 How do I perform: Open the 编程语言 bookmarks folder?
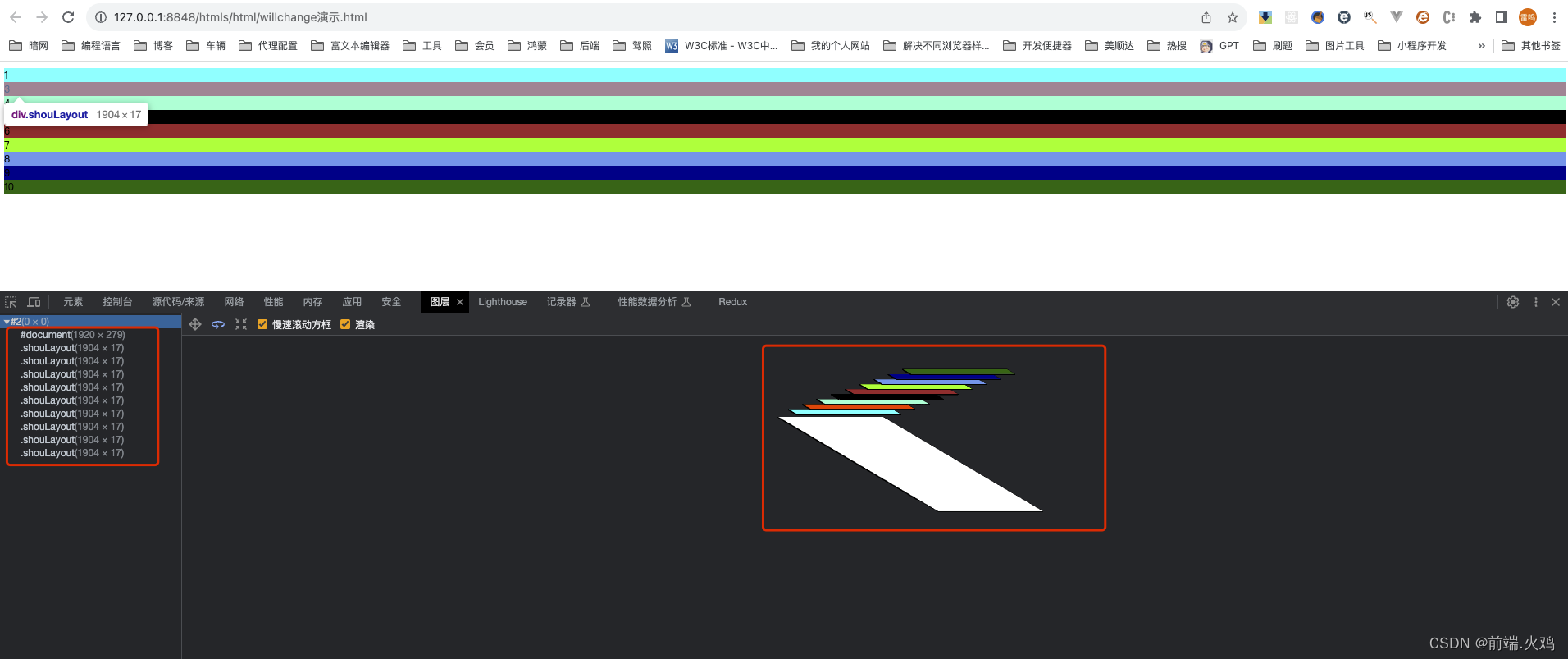(91, 46)
